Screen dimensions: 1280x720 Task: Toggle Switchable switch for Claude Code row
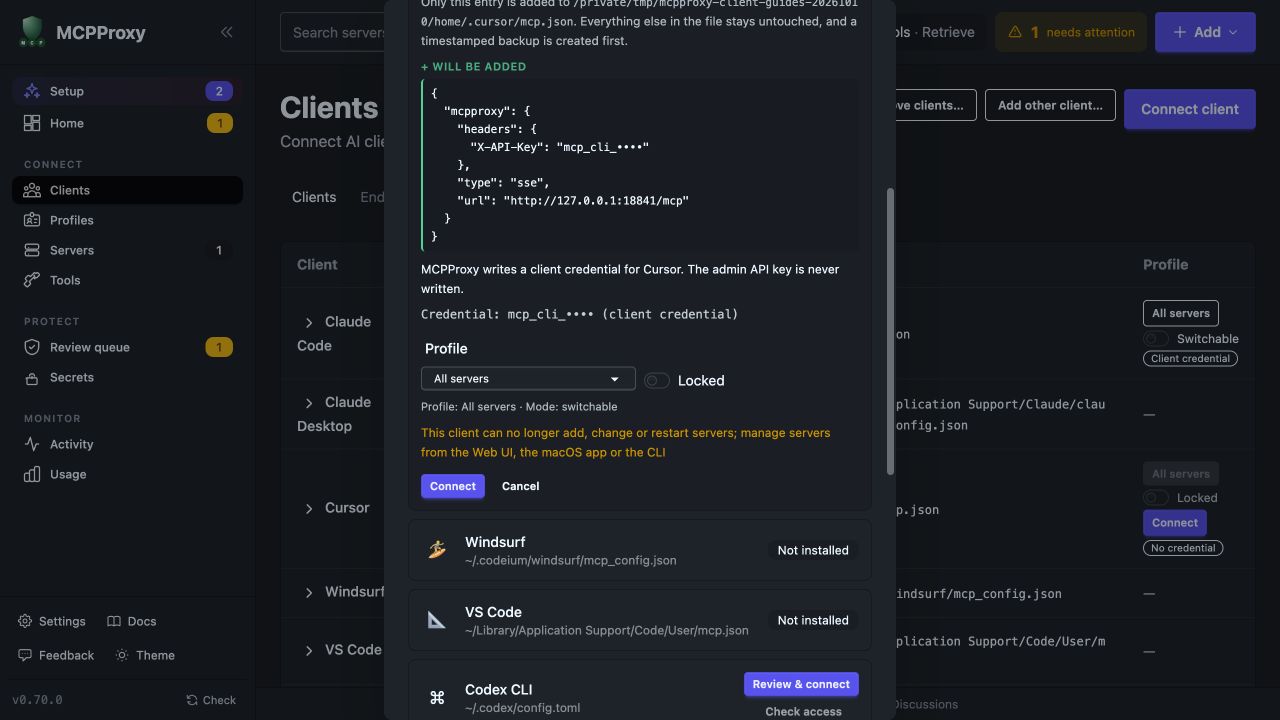coord(1156,339)
